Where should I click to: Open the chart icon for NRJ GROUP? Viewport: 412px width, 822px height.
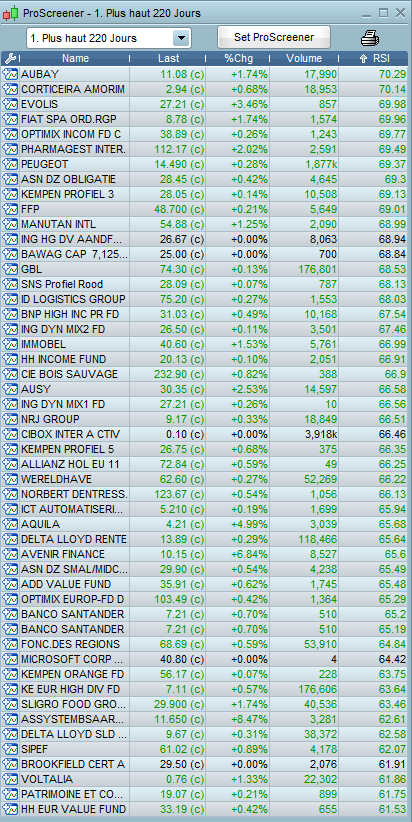10,419
